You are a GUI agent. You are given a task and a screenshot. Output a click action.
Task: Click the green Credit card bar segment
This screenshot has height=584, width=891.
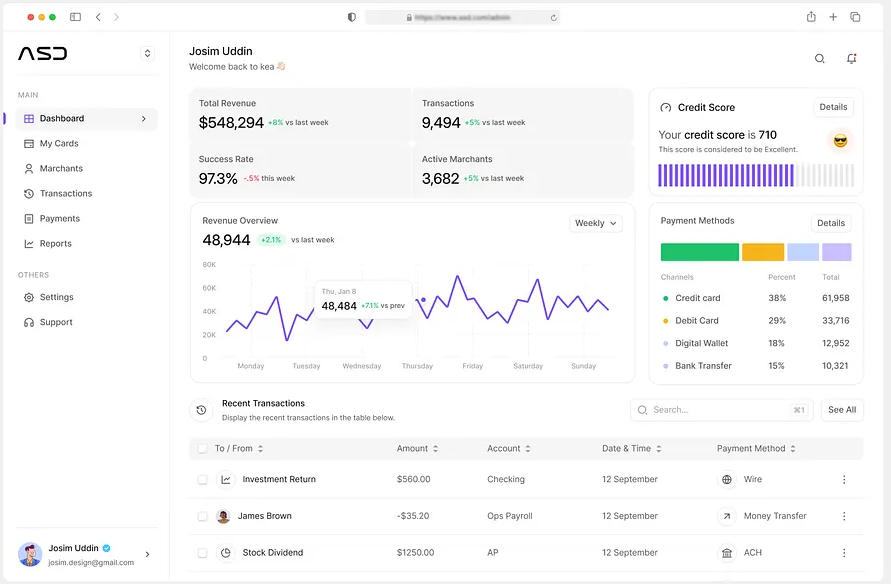(699, 252)
